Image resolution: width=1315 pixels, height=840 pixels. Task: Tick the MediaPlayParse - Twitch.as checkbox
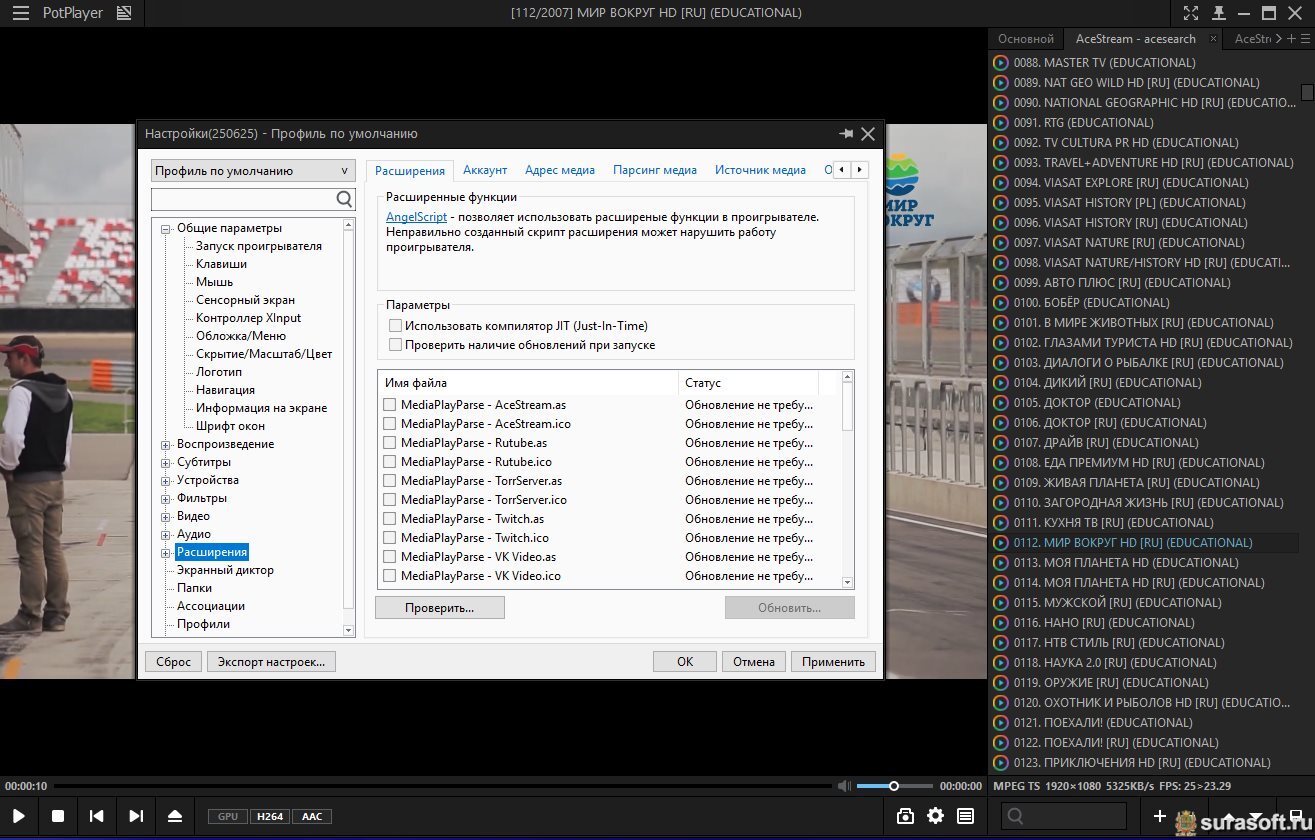[390, 519]
